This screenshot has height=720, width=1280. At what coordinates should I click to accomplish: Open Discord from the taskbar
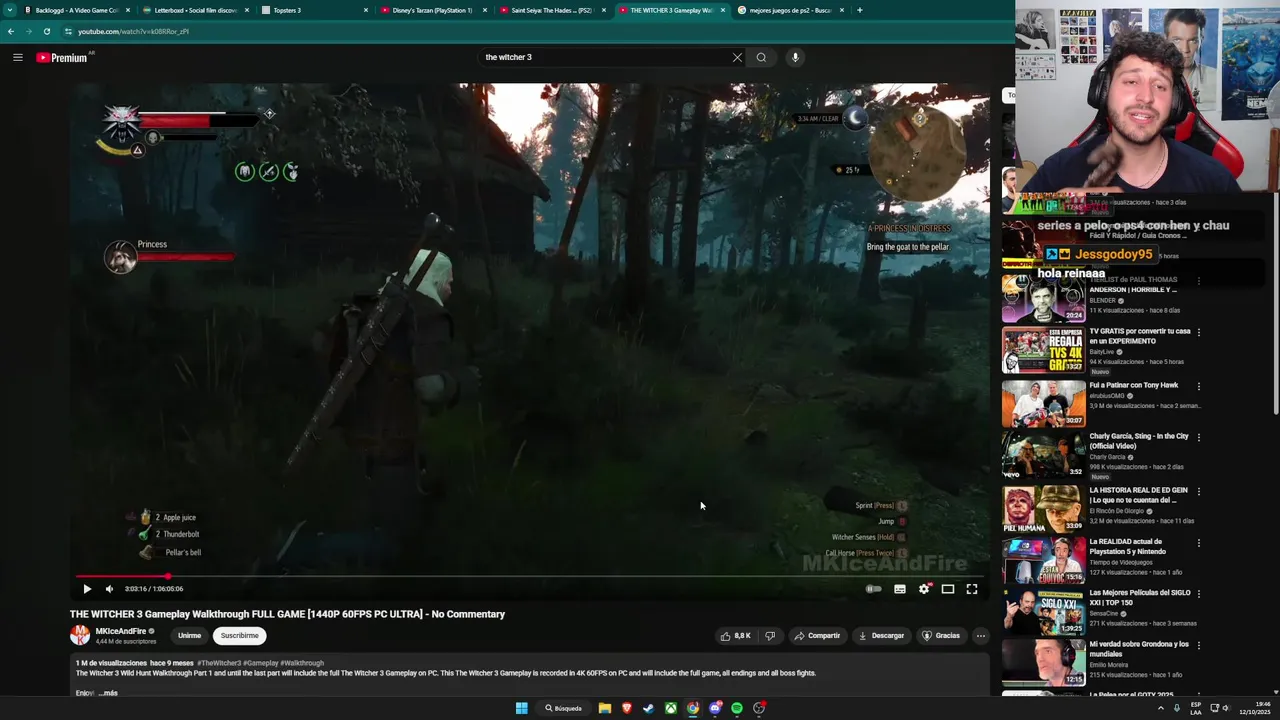[715, 708]
